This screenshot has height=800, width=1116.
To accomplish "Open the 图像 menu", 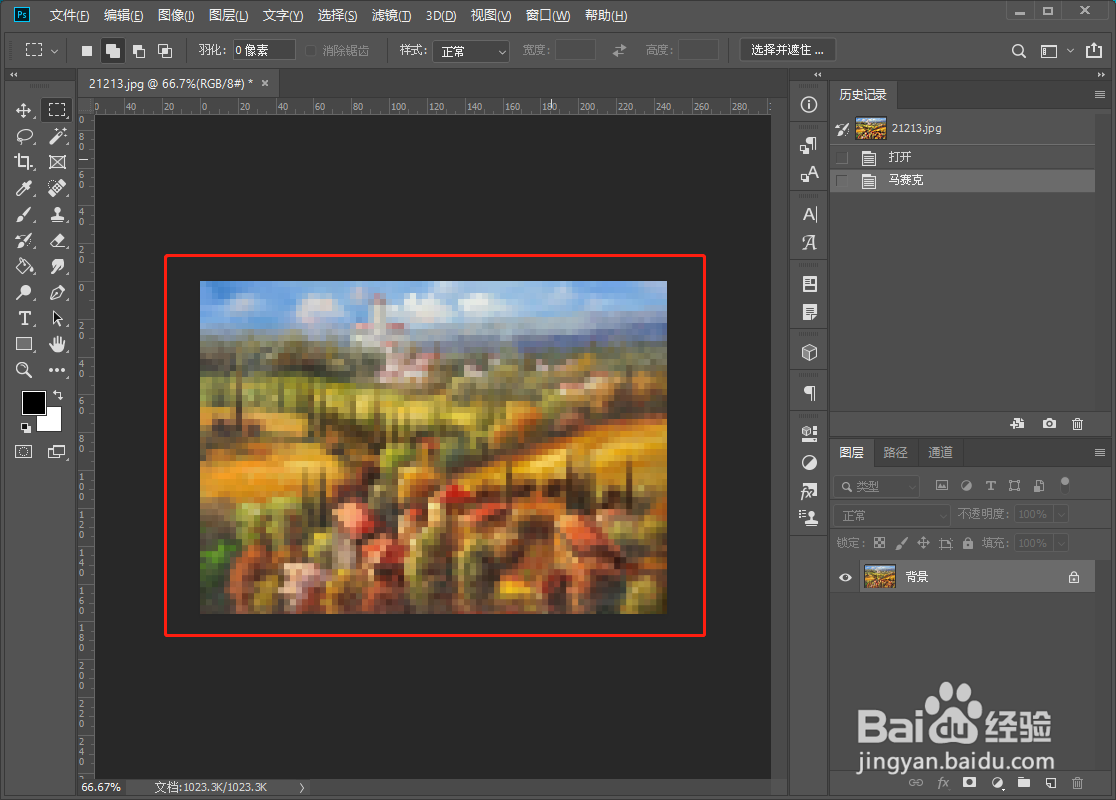I will (176, 16).
